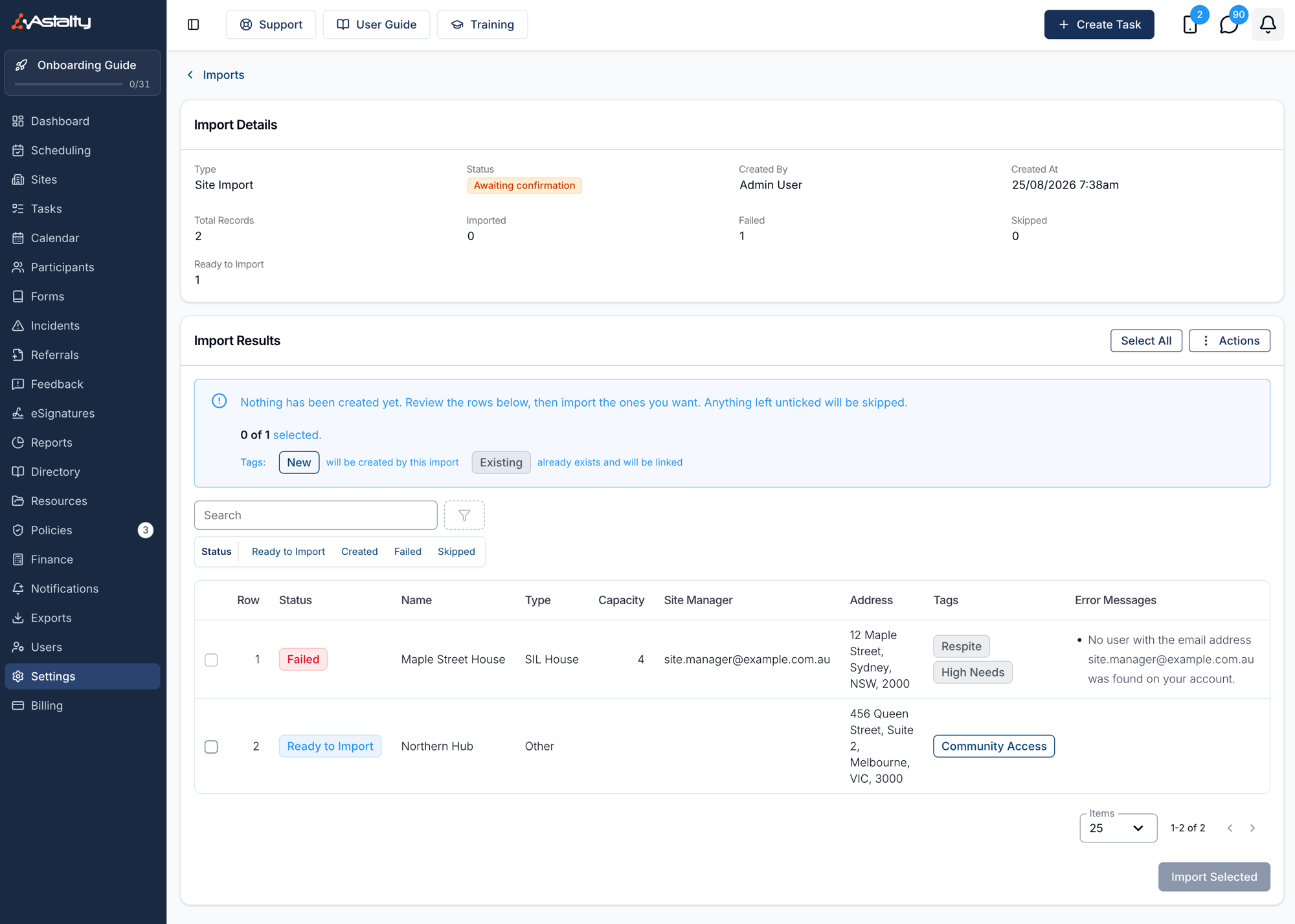Open the notifications bell icon
The image size is (1295, 924).
(x=1268, y=25)
